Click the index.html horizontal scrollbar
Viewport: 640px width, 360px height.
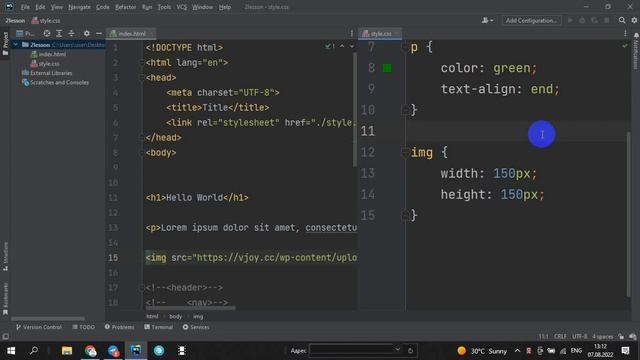(x=190, y=308)
